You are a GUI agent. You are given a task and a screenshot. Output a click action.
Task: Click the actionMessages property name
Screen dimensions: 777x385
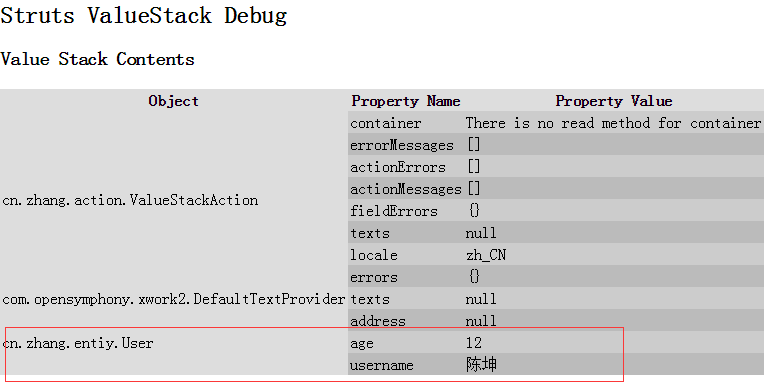tap(405, 189)
